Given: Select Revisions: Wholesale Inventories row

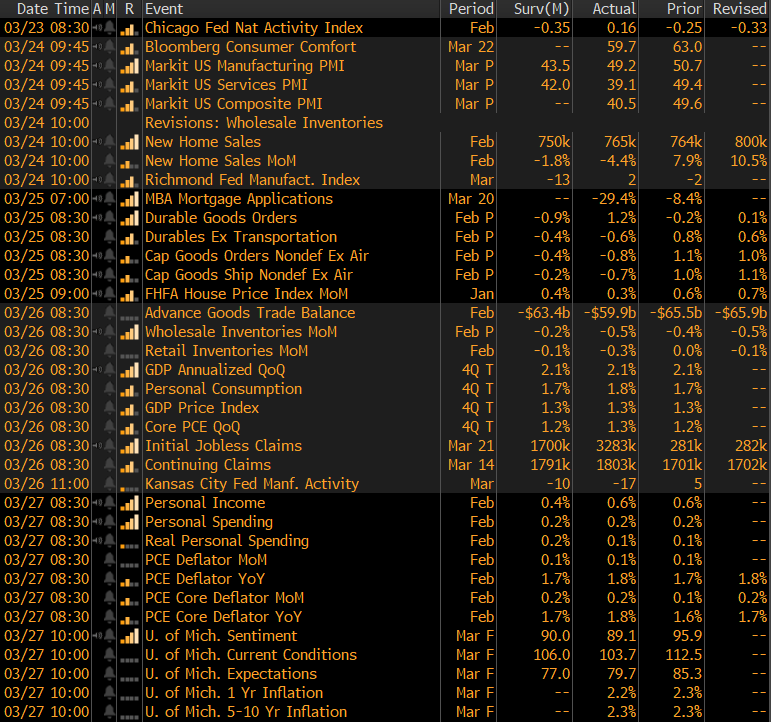Looking at the screenshot, I should (x=263, y=123).
